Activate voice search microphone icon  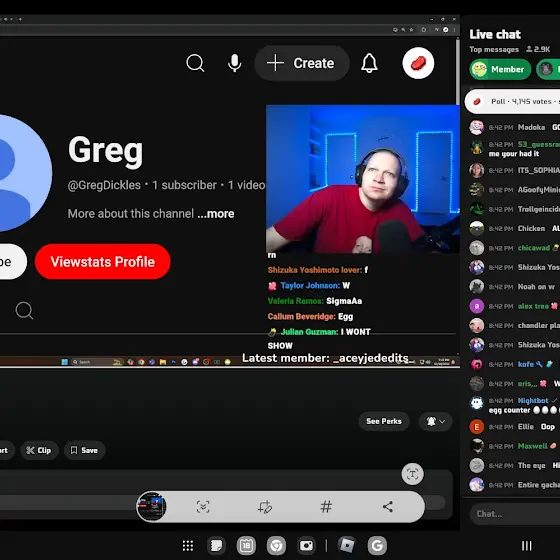pos(235,63)
